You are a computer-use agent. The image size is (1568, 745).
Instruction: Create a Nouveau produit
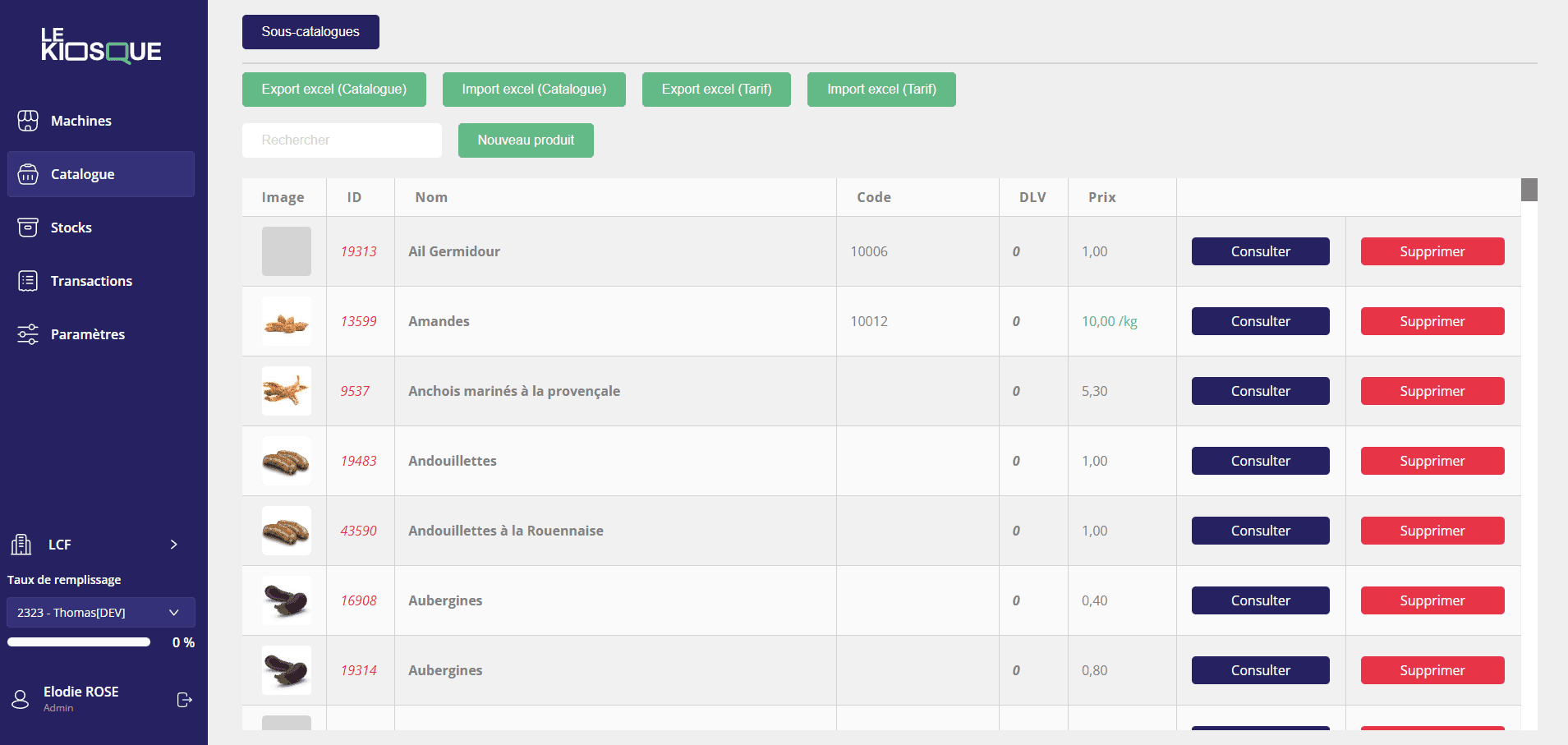click(526, 140)
